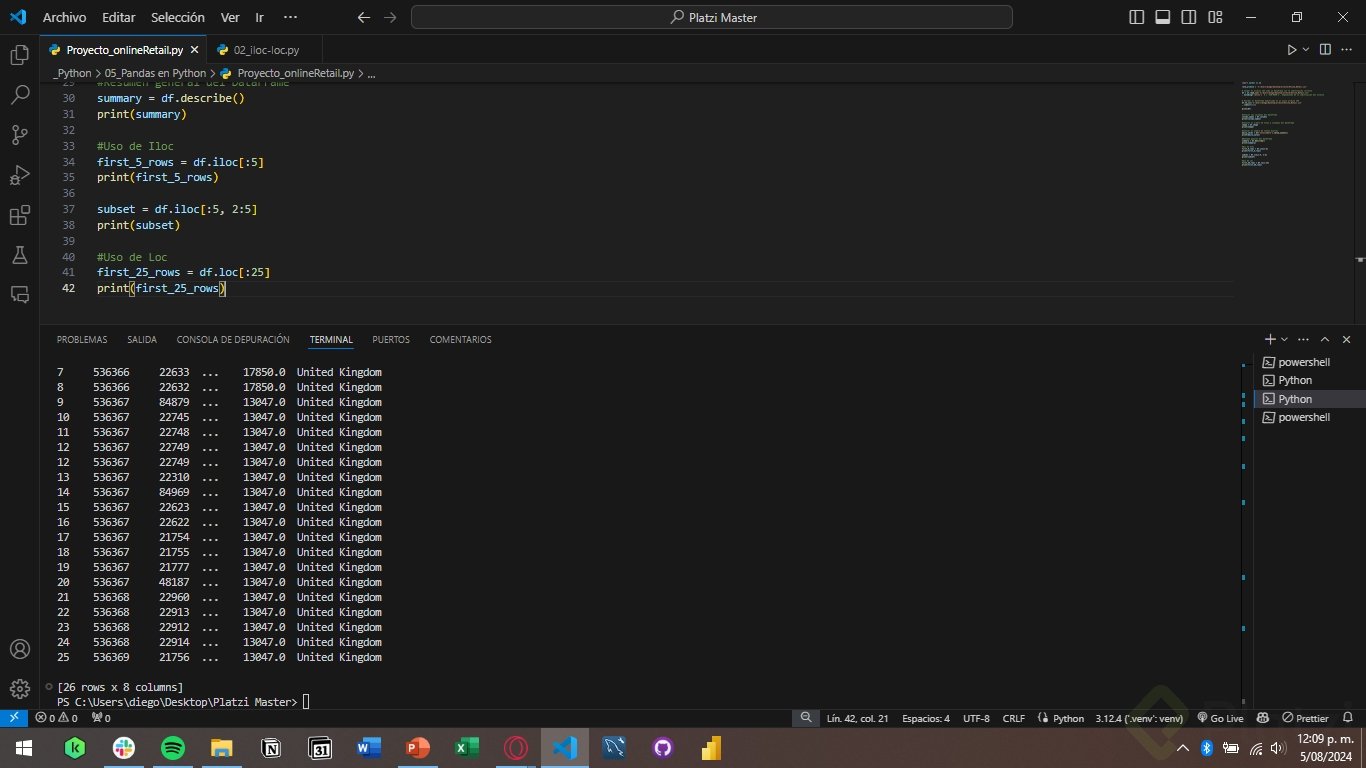Open the Search view in the activity bar
The width and height of the screenshot is (1366, 768).
click(19, 95)
